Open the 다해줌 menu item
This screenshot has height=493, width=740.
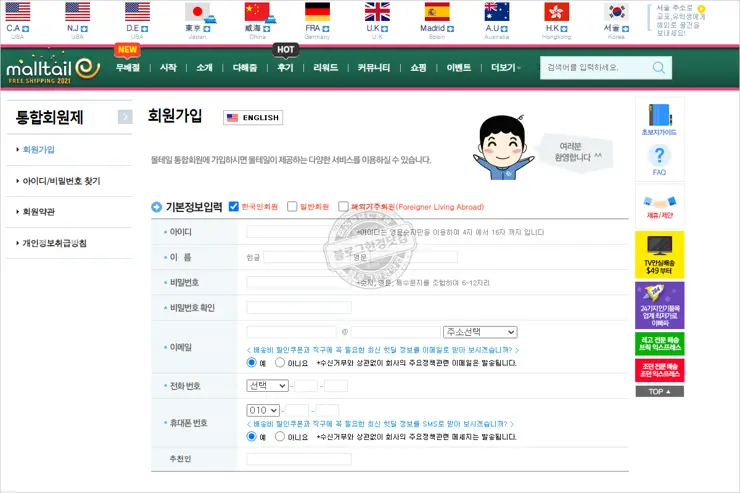(244, 67)
